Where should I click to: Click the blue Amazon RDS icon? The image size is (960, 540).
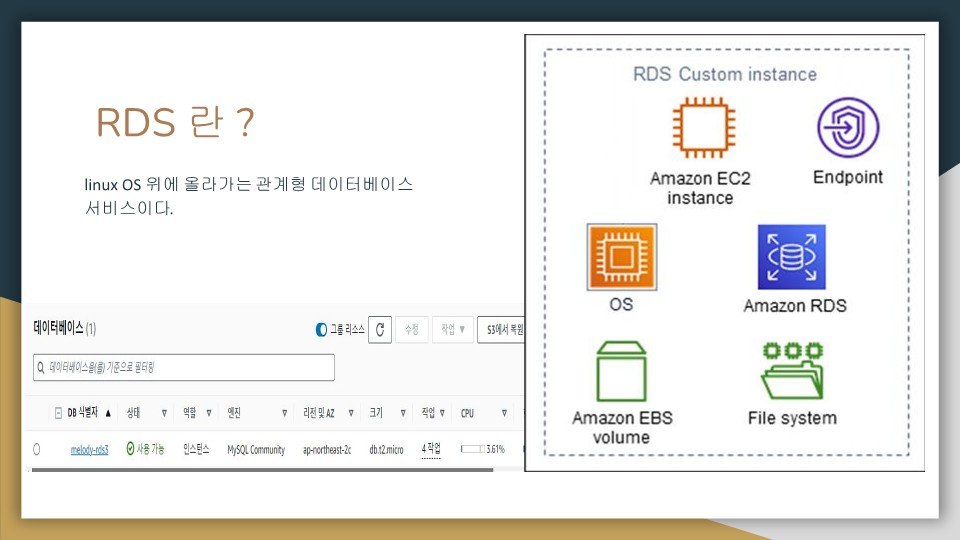[x=792, y=257]
